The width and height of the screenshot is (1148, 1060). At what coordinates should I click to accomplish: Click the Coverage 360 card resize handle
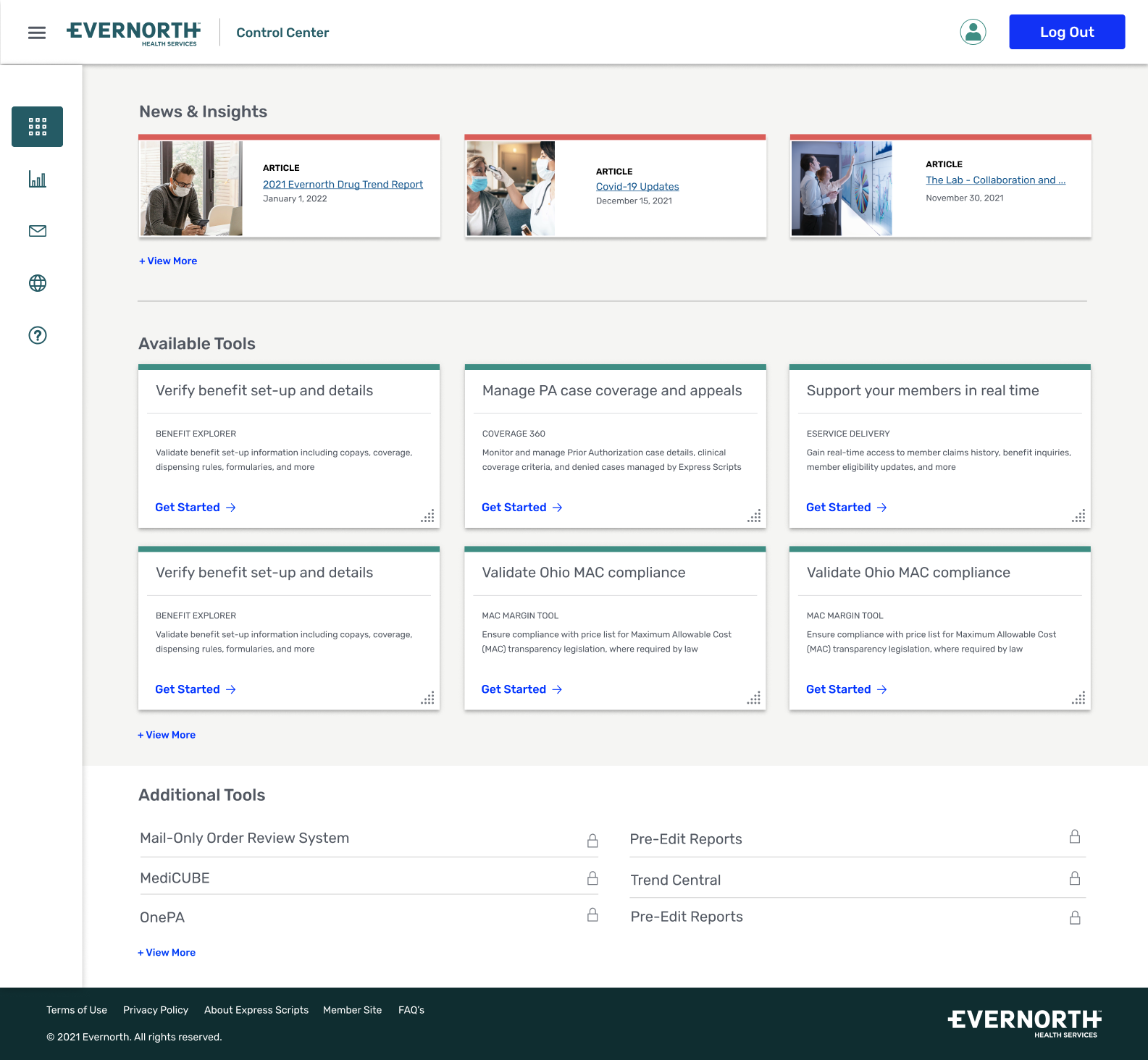point(755,516)
